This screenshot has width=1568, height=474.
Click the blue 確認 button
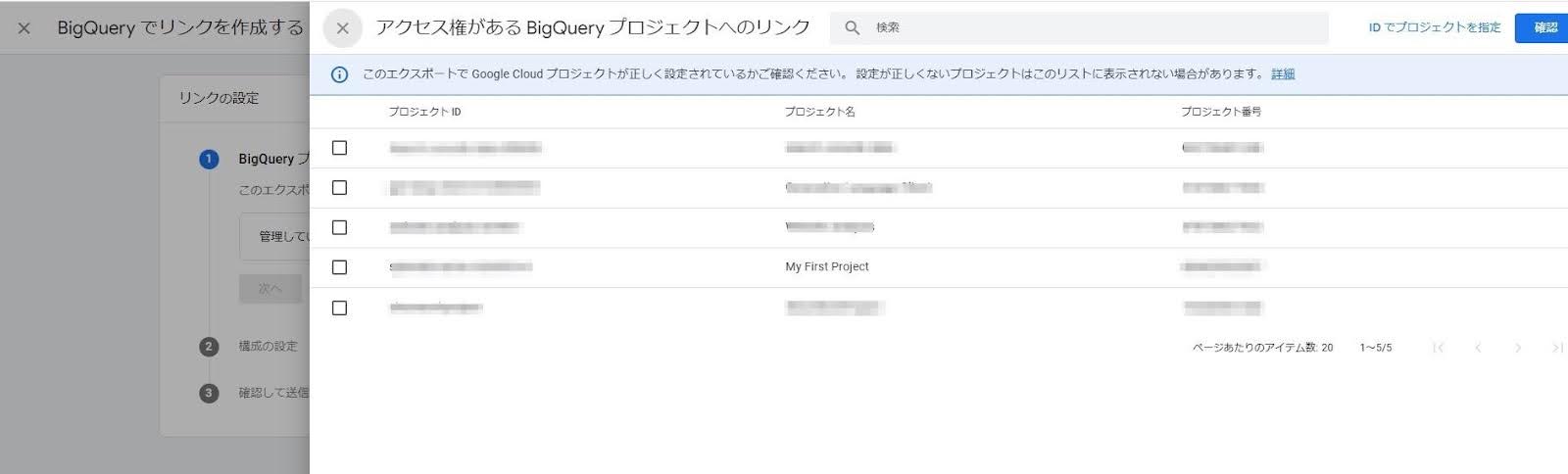coord(1543,27)
